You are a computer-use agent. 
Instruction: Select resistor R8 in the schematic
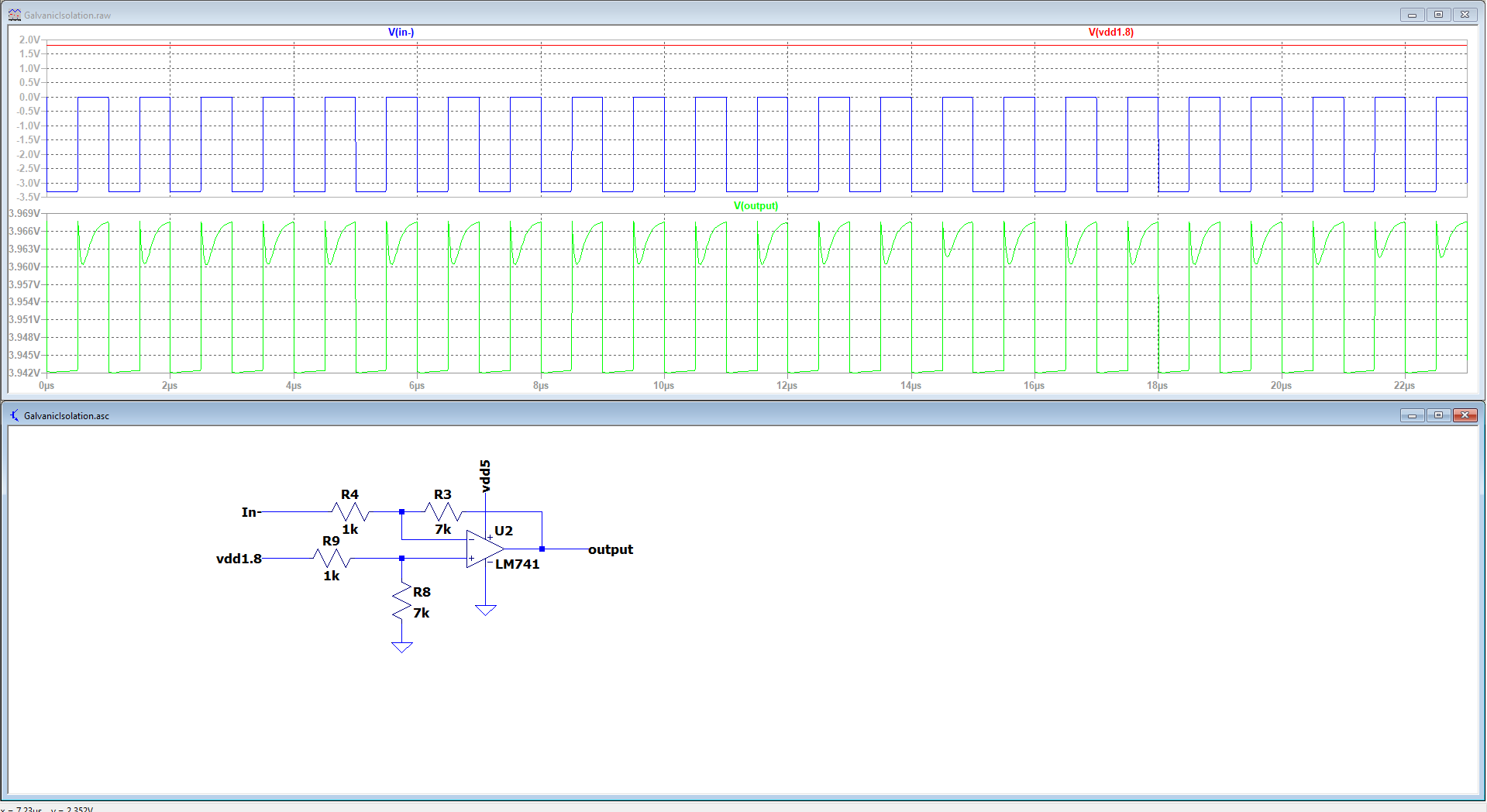[x=401, y=601]
